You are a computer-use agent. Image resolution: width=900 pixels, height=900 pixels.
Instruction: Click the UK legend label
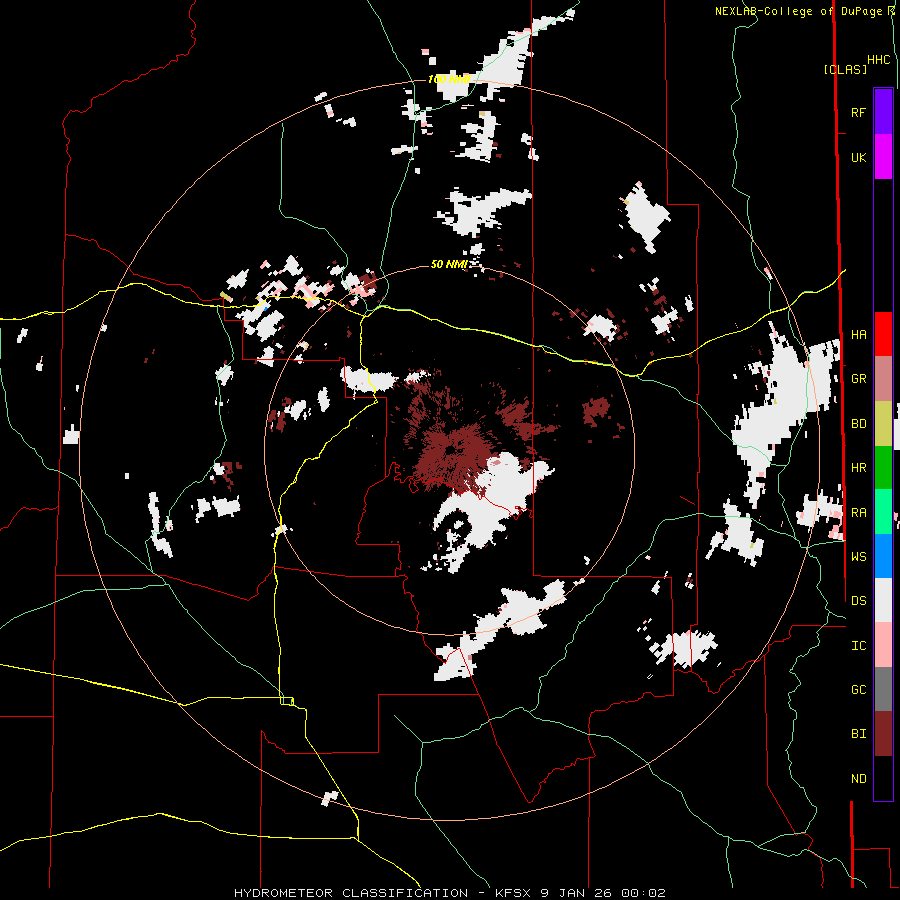[858, 157]
